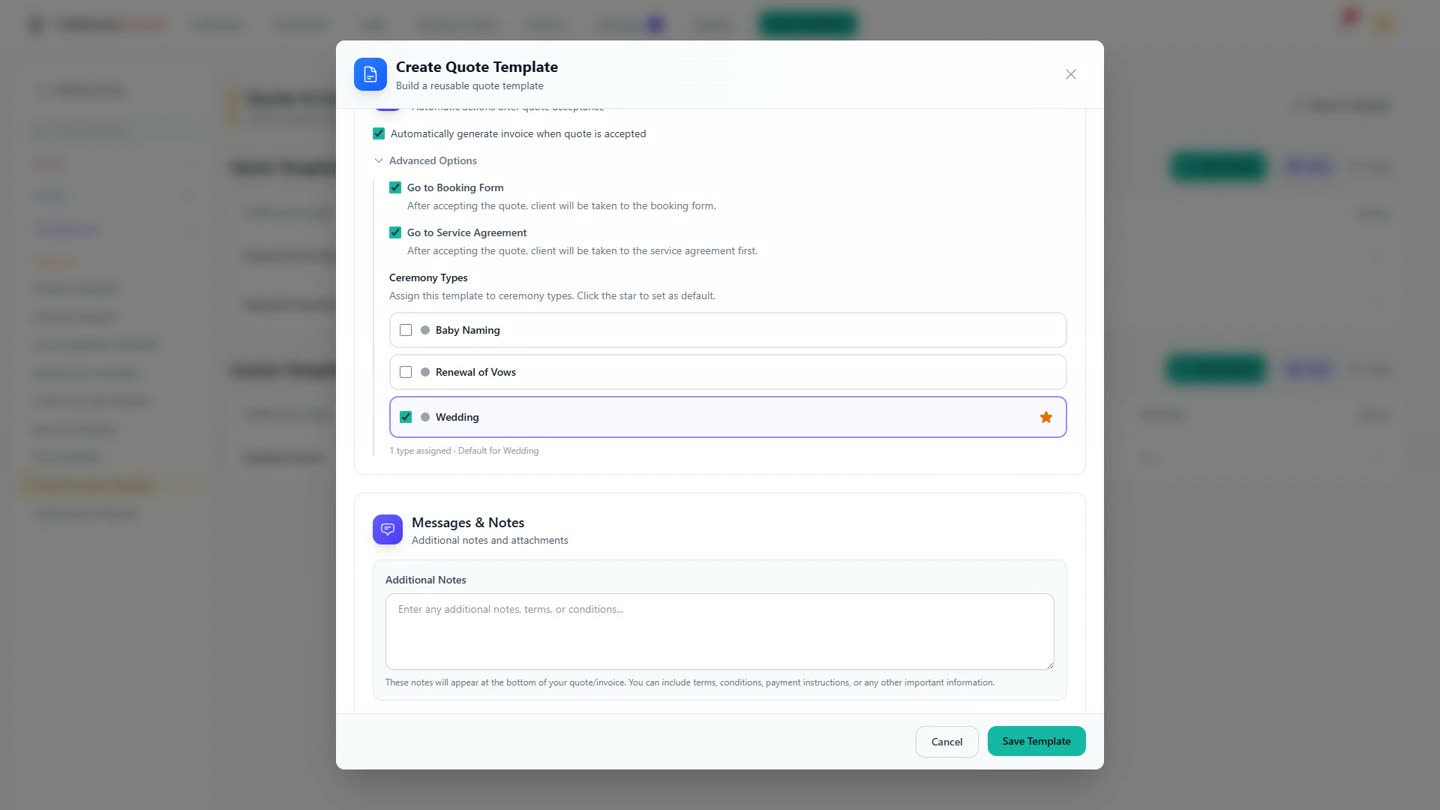This screenshot has width=1440, height=810.
Task: Click the orange default star on Wedding
Action: [x=1046, y=417]
